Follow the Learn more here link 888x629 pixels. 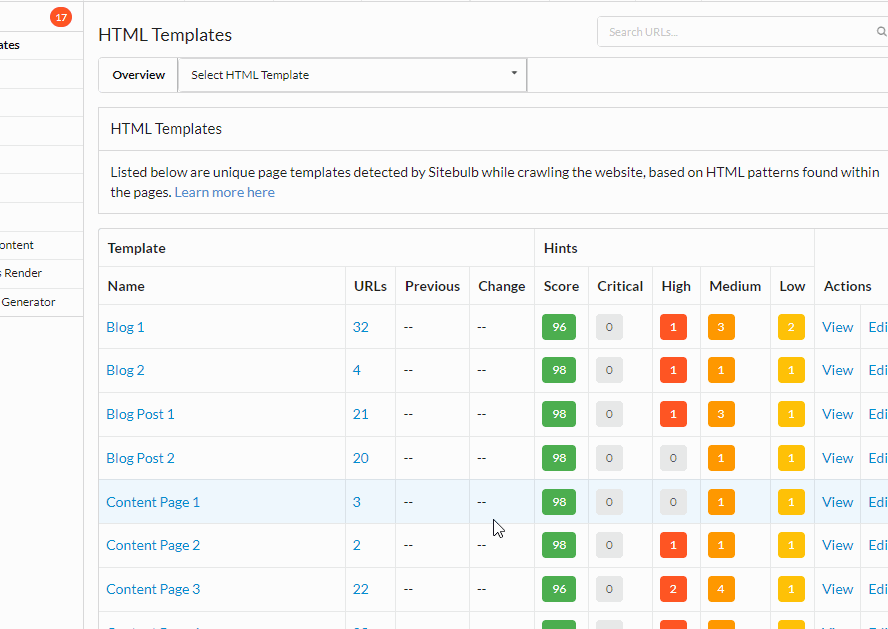pos(224,192)
